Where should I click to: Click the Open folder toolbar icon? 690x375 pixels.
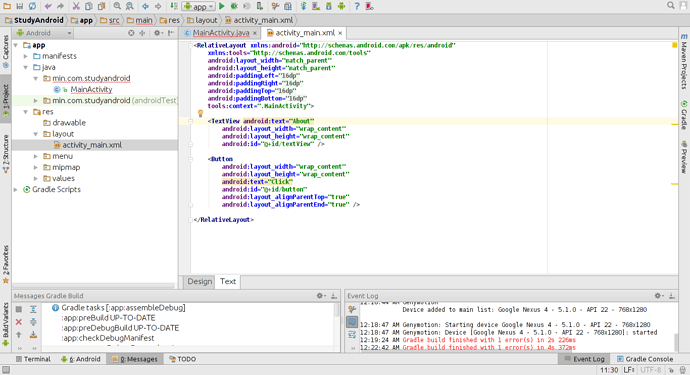(x=7, y=6)
